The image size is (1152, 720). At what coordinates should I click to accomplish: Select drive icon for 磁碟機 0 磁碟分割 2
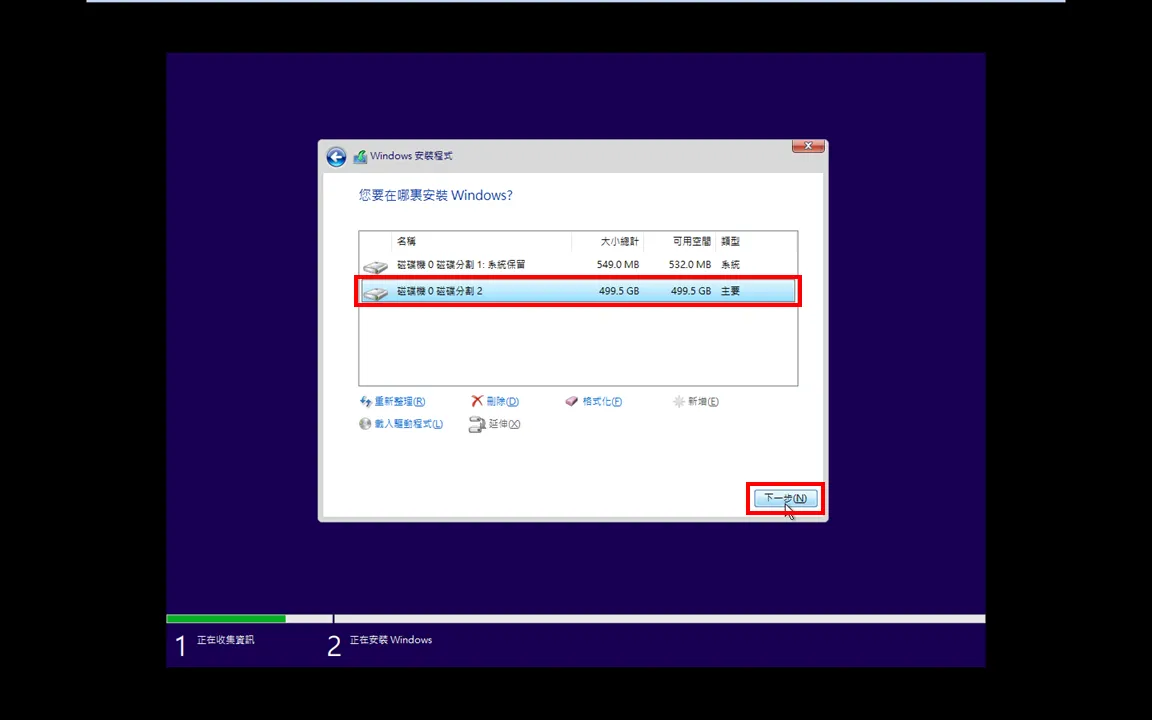coord(375,292)
